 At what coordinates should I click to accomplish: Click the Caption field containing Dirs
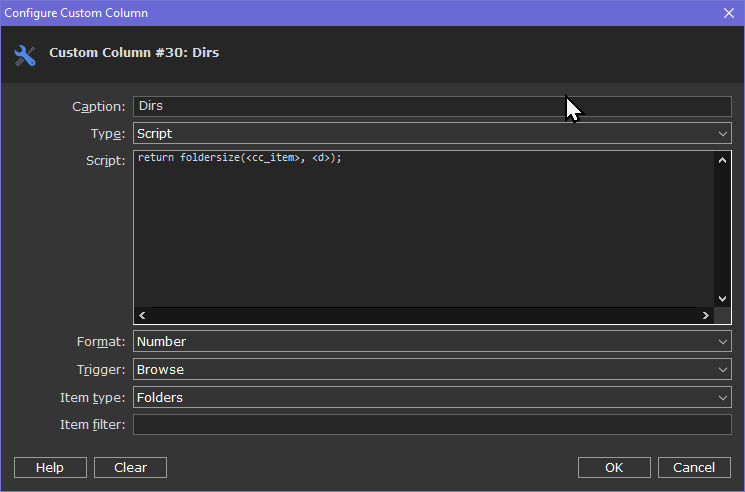[x=431, y=106]
